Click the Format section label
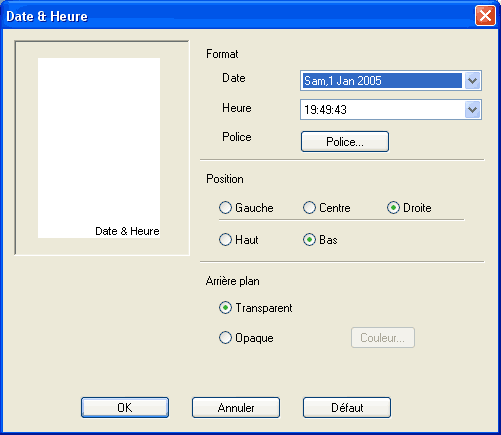Viewport: 501px width, 435px height. pos(222,54)
